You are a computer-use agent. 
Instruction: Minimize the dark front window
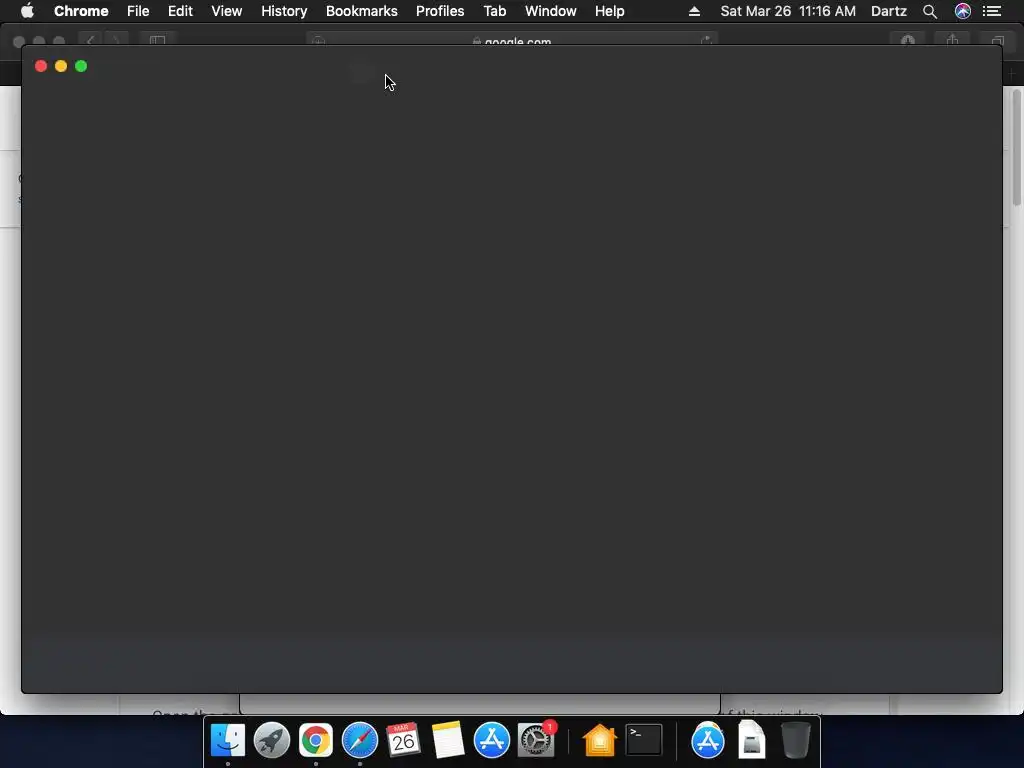61,66
